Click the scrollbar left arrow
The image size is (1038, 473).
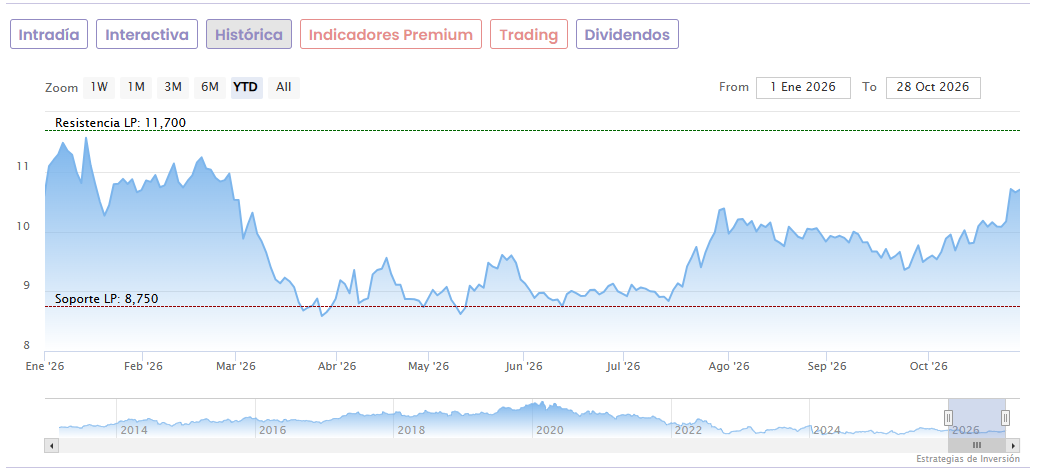[51, 446]
